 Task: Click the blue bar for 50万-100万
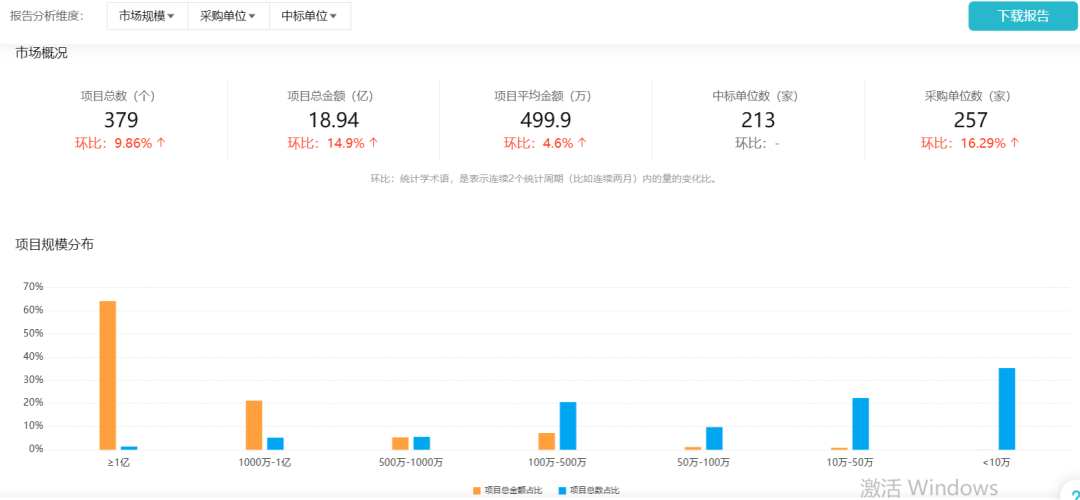714,438
